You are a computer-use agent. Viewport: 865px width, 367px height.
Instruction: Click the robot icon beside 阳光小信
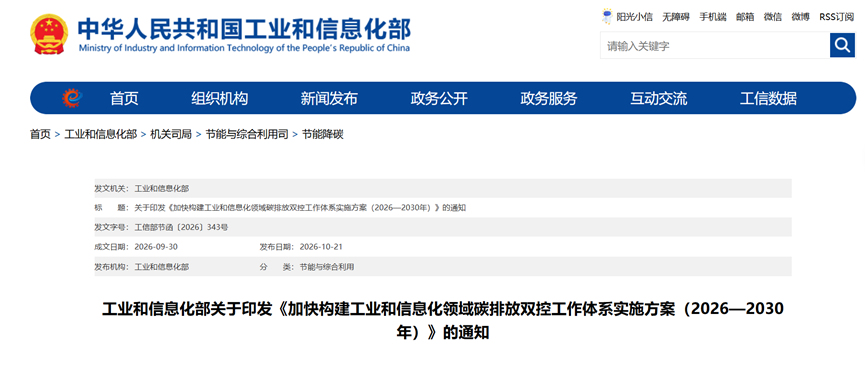click(x=607, y=17)
